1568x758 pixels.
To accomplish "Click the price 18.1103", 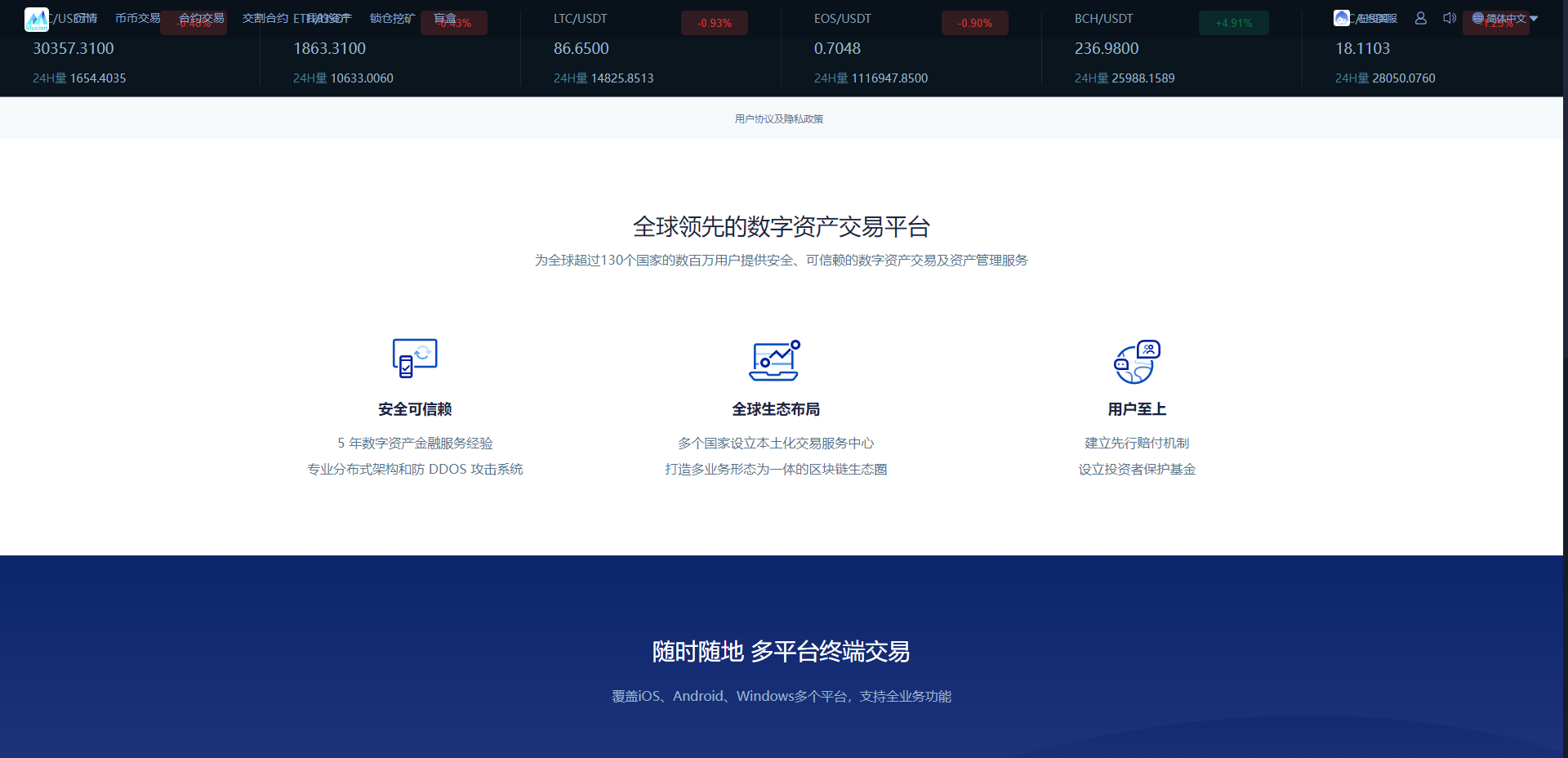I will point(1363,49).
